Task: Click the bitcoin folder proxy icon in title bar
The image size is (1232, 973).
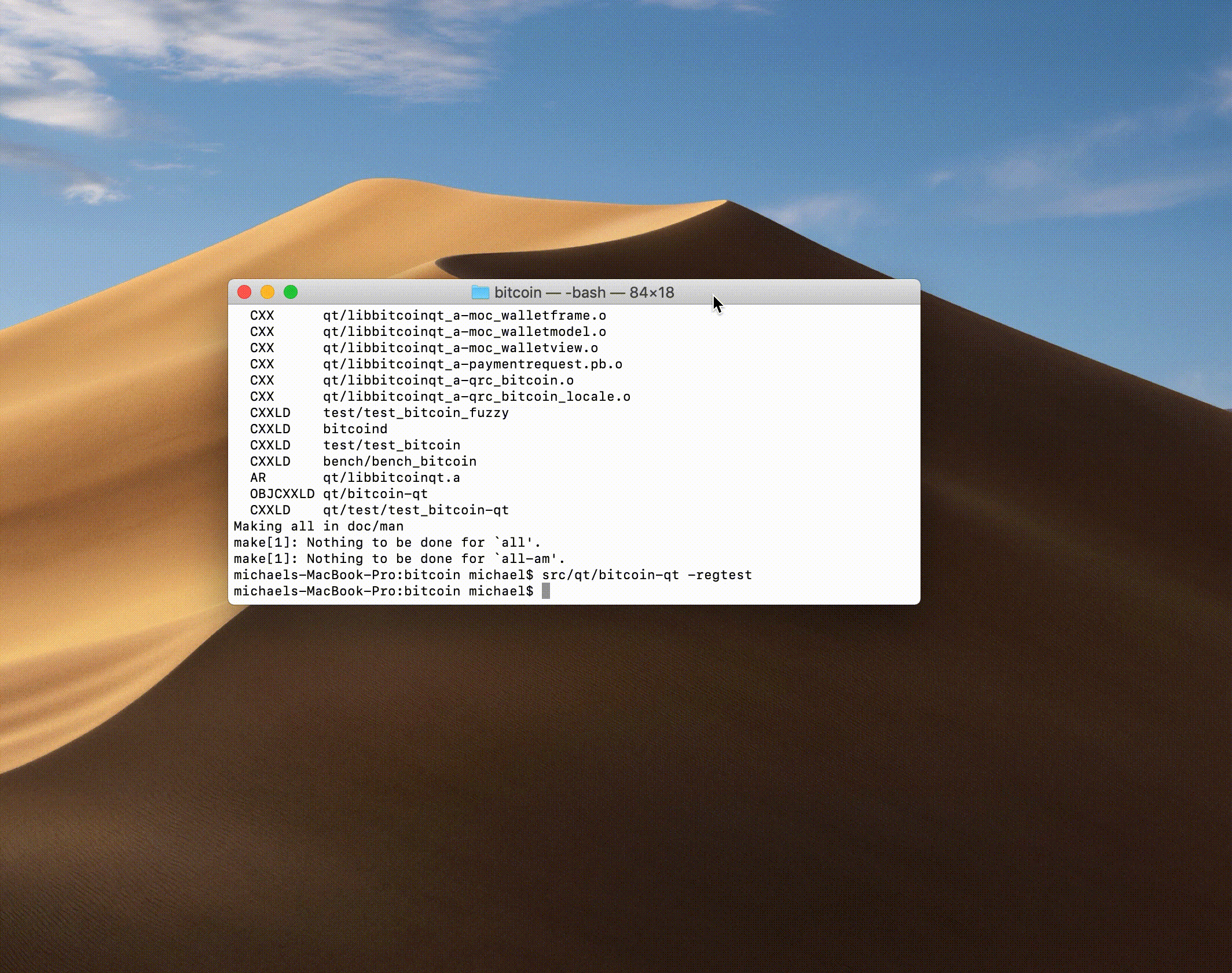Action: click(480, 292)
